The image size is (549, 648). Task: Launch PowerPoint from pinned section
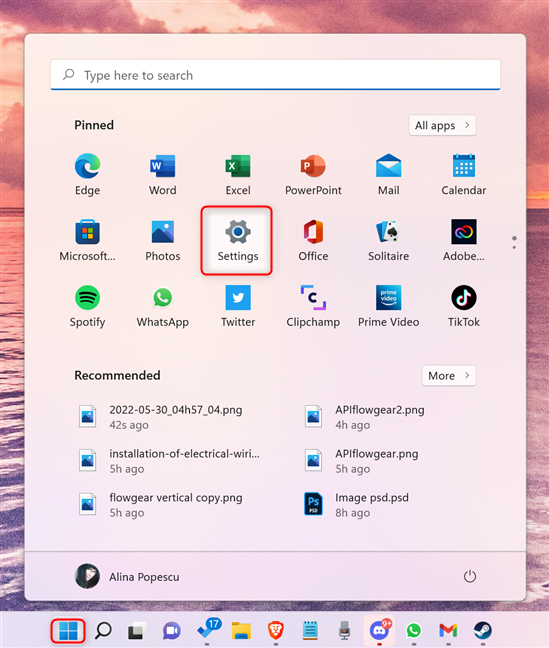(313, 174)
